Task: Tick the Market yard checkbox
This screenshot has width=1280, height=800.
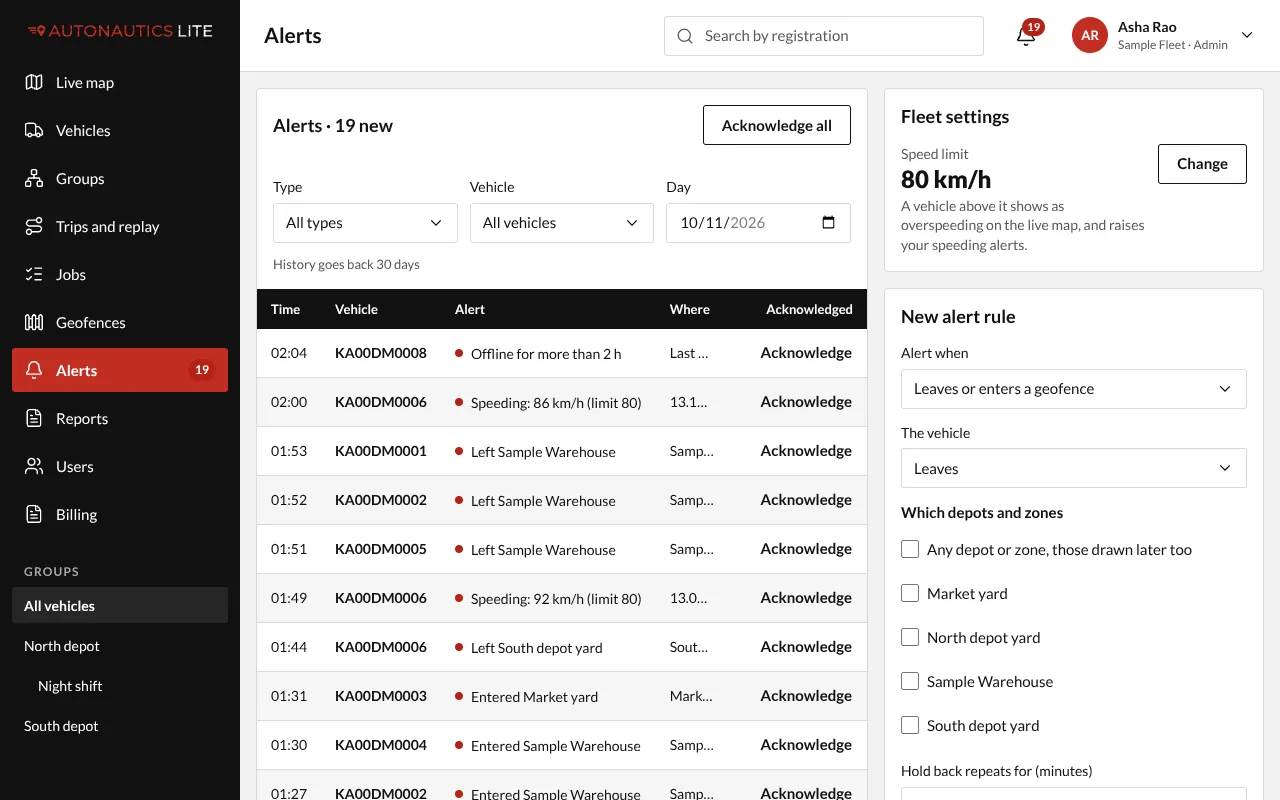Action: coord(910,593)
